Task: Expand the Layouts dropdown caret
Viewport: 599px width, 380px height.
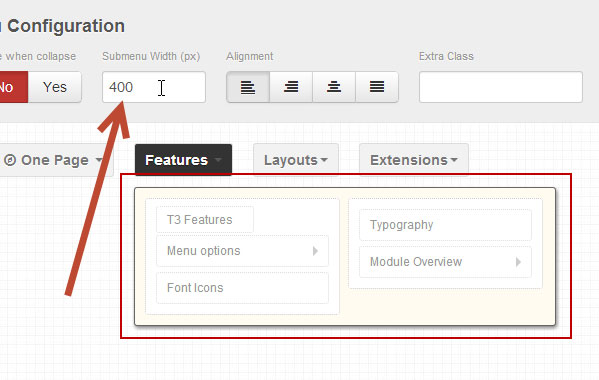Action: pyautogui.click(x=324, y=160)
